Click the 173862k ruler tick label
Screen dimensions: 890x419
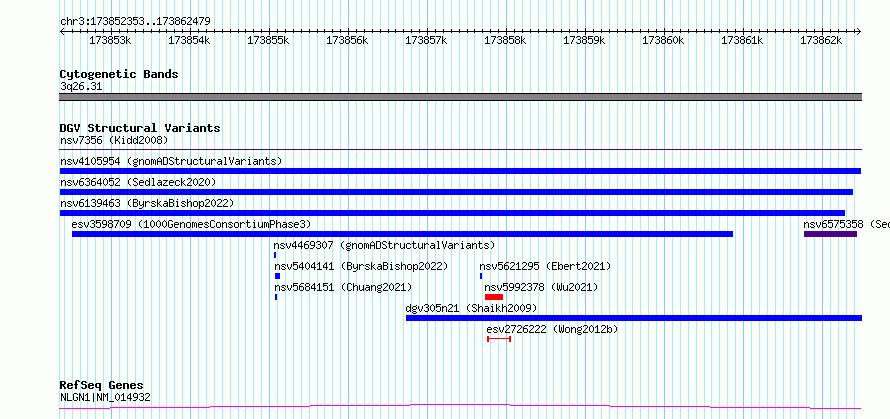pos(821,40)
